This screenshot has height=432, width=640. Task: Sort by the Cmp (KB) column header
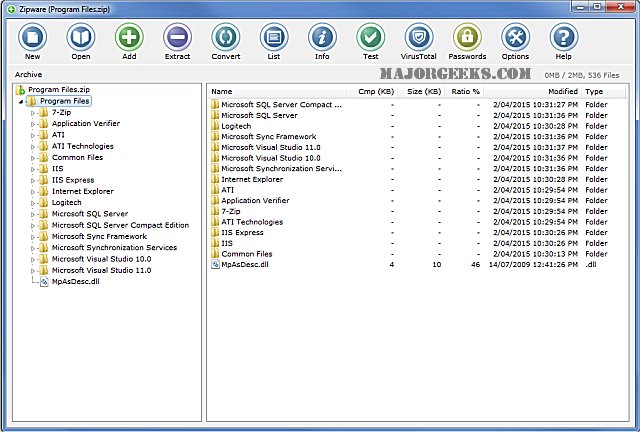(x=372, y=91)
